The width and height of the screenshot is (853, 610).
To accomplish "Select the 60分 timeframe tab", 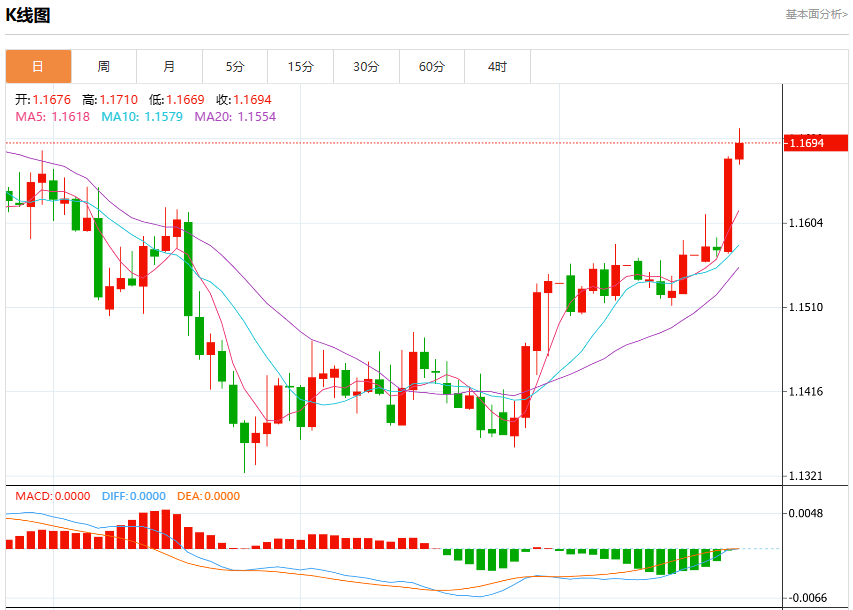I will click(x=432, y=66).
